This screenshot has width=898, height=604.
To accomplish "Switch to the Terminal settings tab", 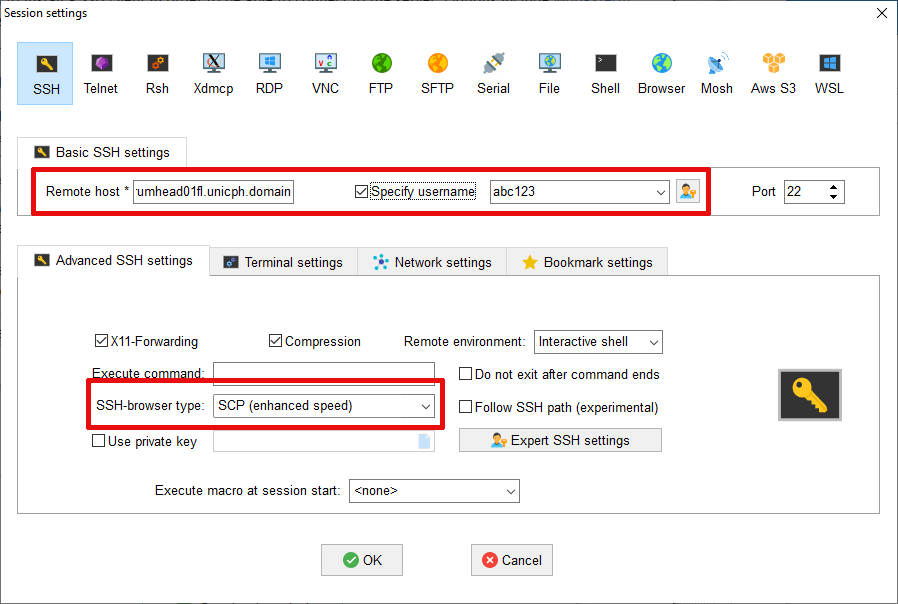I will [x=283, y=262].
